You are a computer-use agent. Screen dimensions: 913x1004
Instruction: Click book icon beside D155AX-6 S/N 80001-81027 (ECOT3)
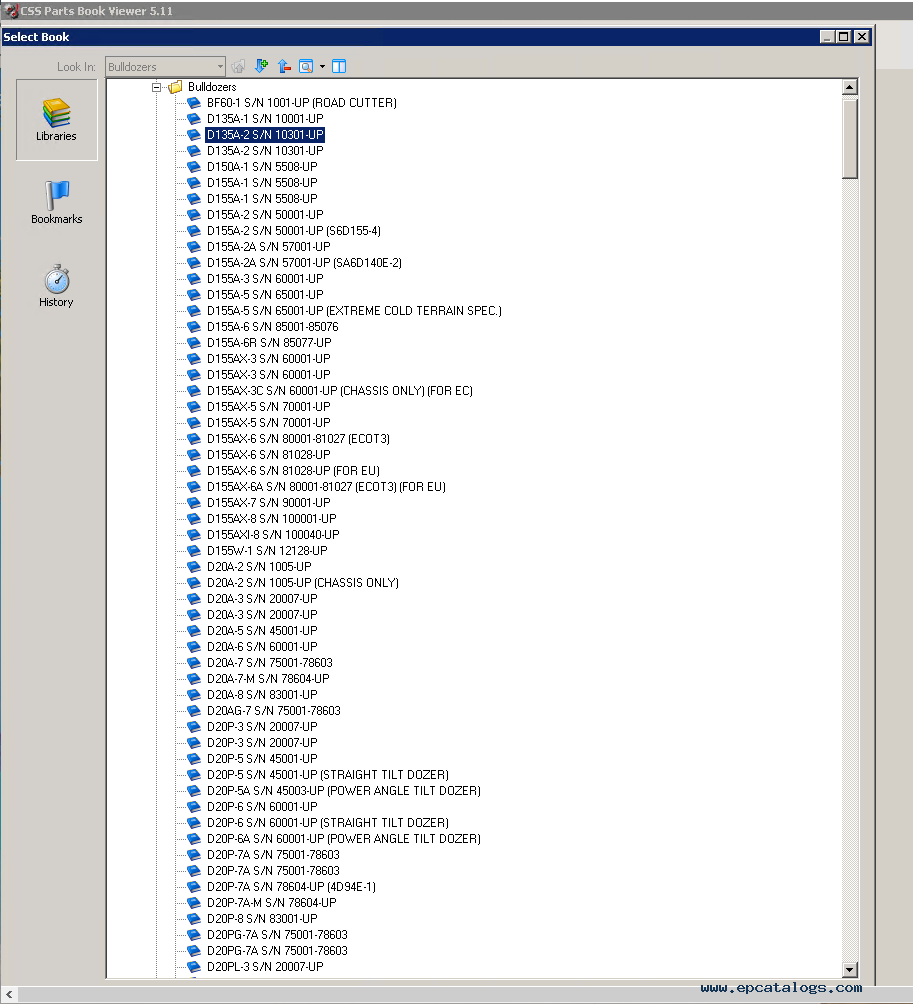tap(193, 439)
